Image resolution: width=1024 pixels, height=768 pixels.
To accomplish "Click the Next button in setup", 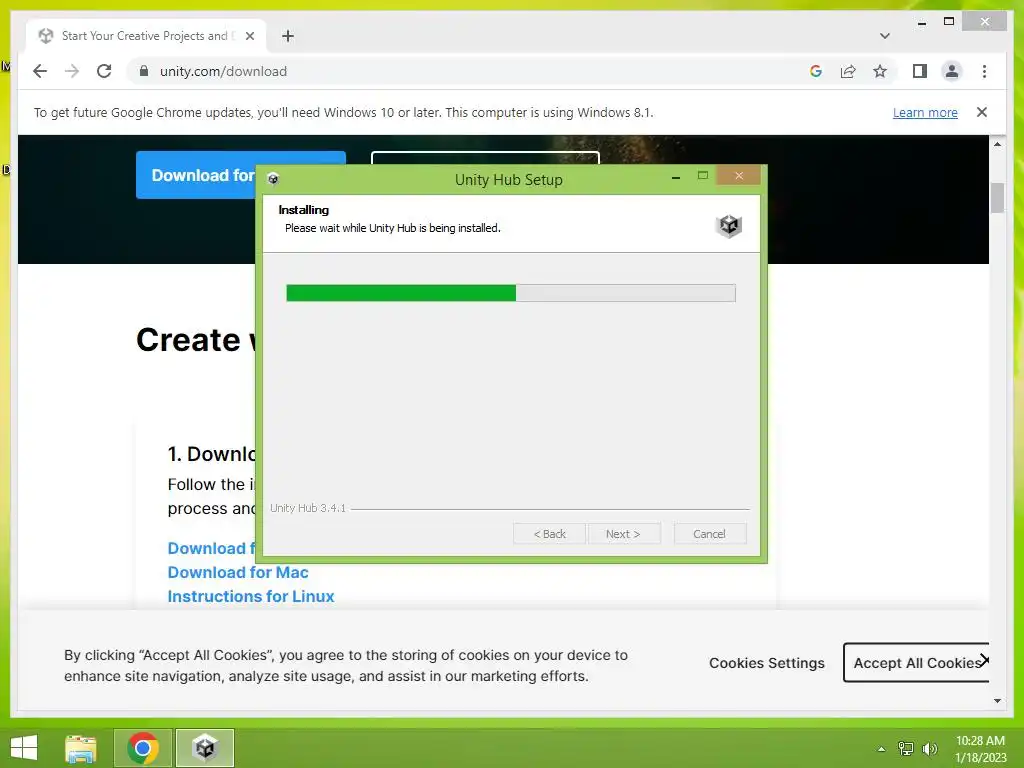I will tap(624, 534).
